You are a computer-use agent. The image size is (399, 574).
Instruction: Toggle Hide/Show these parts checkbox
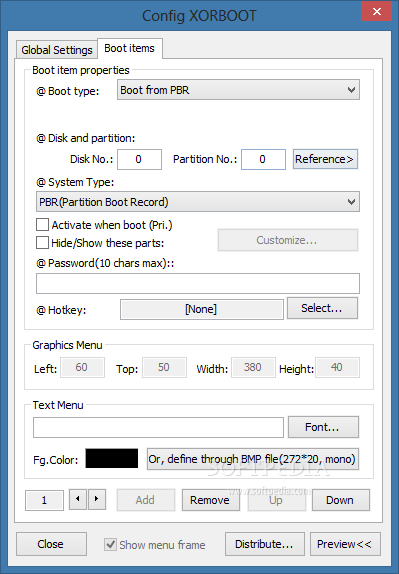tap(42, 243)
